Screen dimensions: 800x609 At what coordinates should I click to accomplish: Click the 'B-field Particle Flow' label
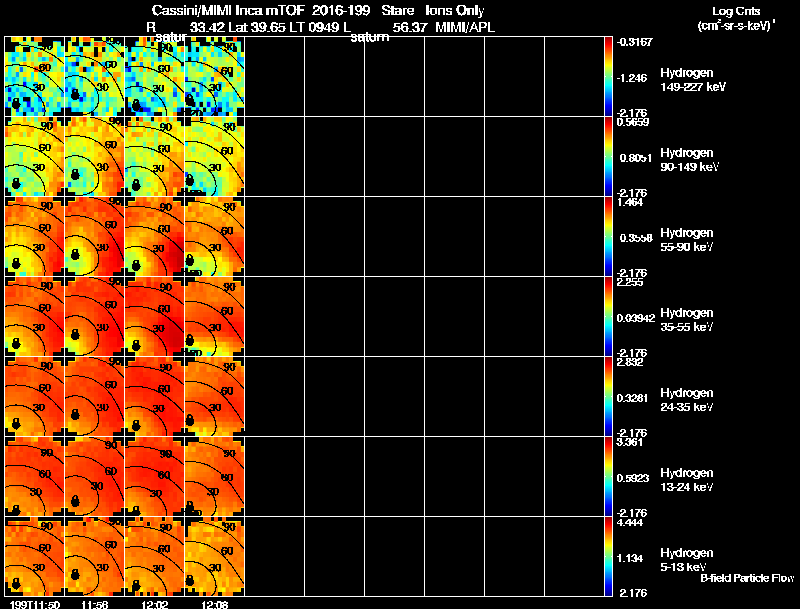(x=747, y=578)
